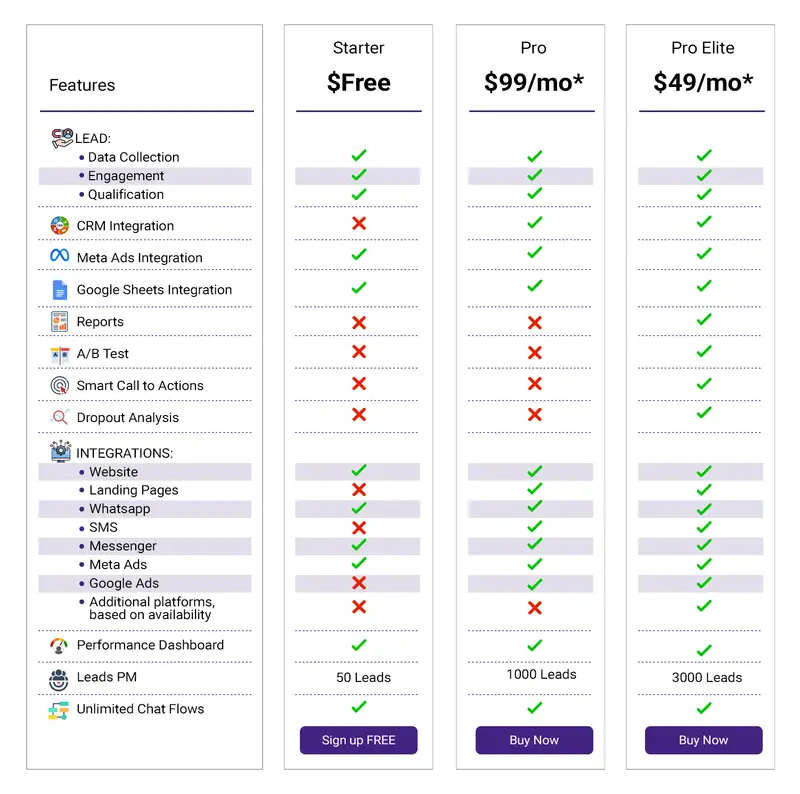The height and width of the screenshot is (794, 800).
Task: Click the Leads PM icon
Action: (60, 679)
